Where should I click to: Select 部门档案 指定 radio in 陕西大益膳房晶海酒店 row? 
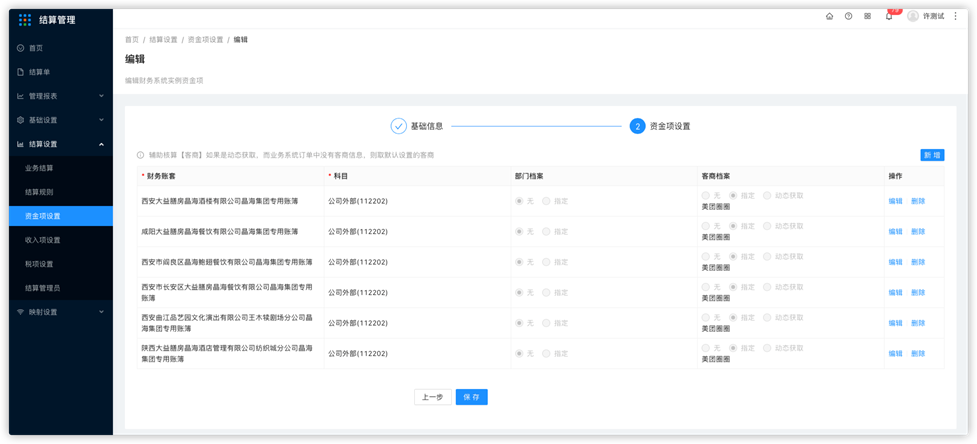pos(546,354)
